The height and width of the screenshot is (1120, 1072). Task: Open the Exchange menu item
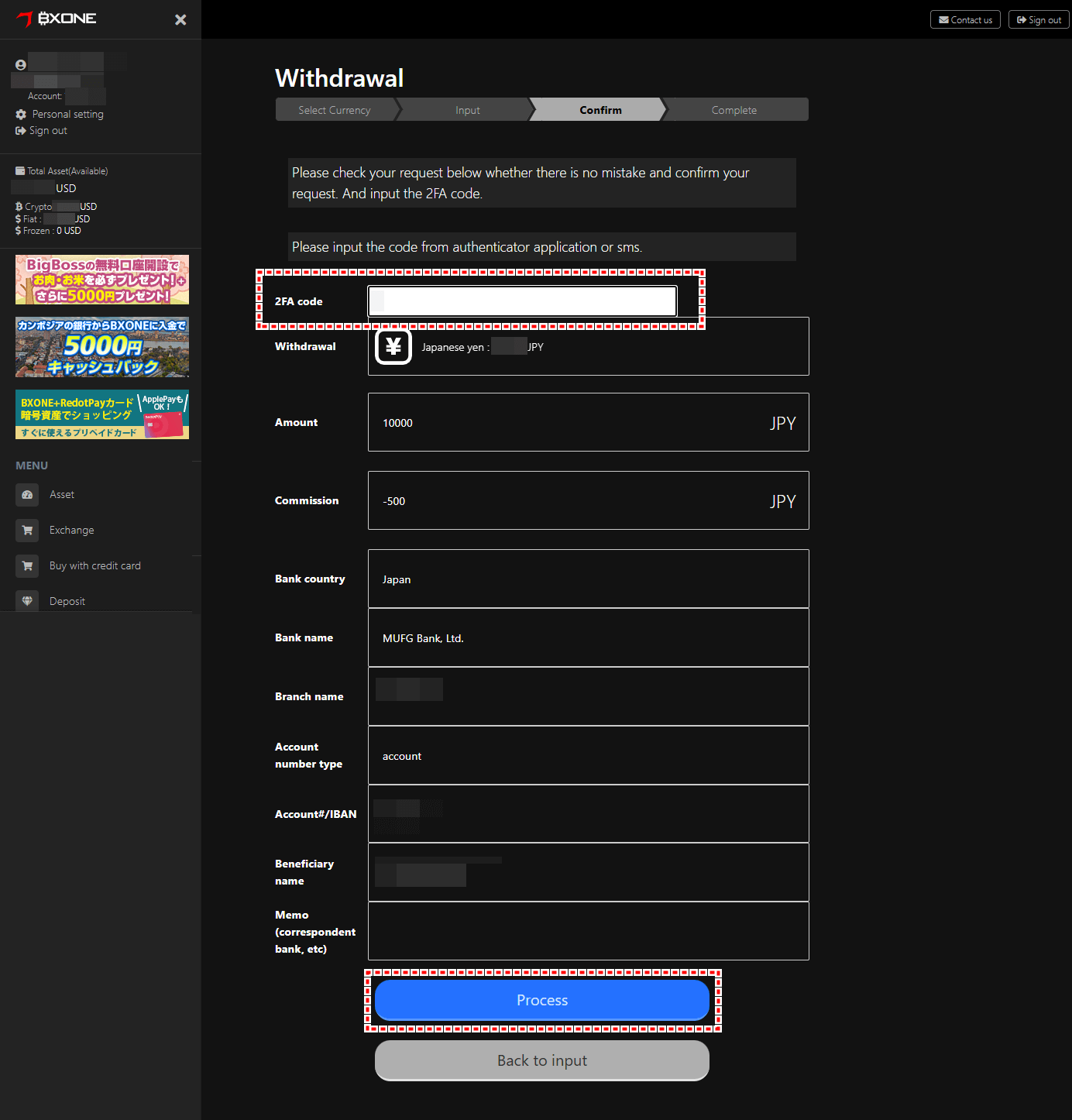pyautogui.click(x=72, y=530)
